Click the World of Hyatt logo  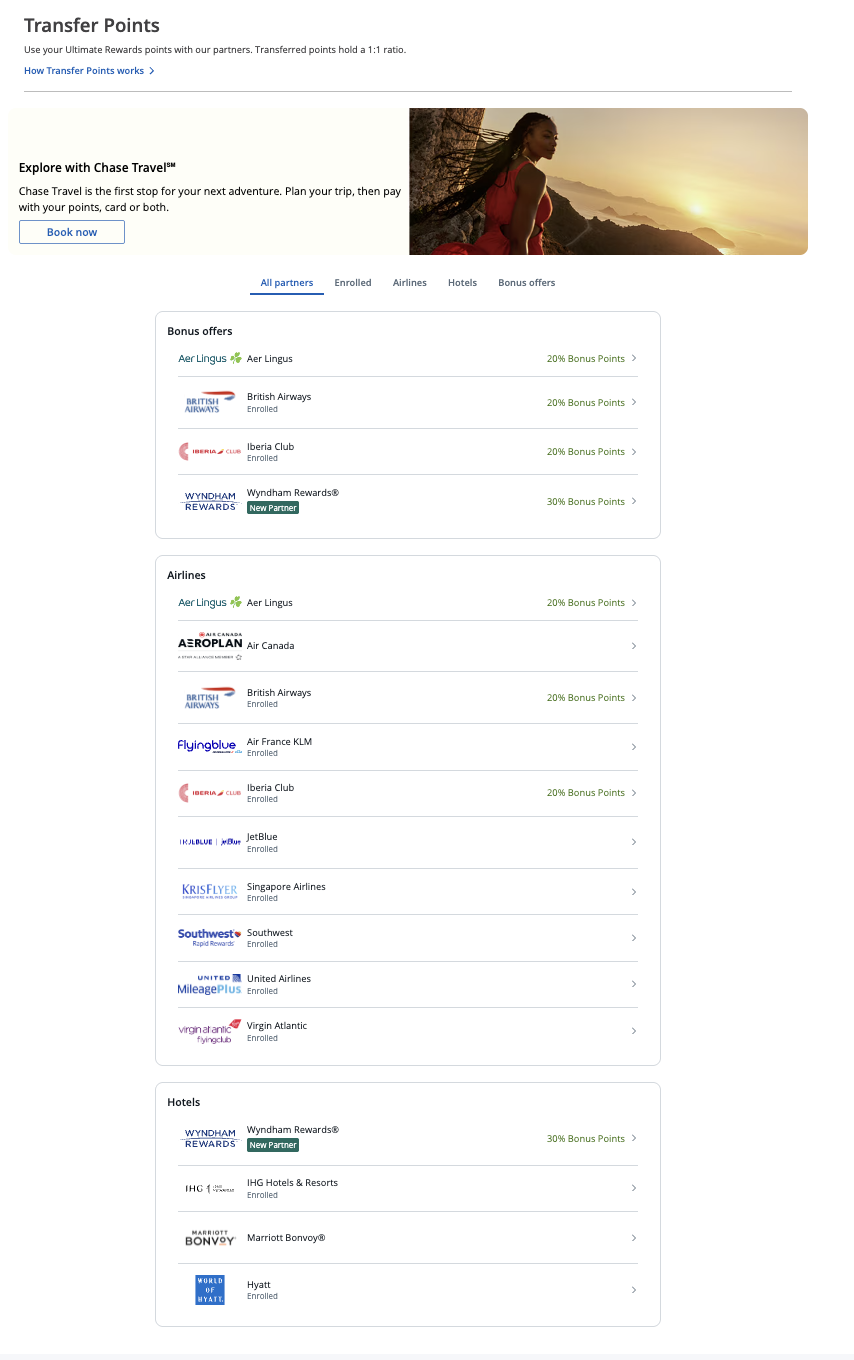coord(210,1289)
